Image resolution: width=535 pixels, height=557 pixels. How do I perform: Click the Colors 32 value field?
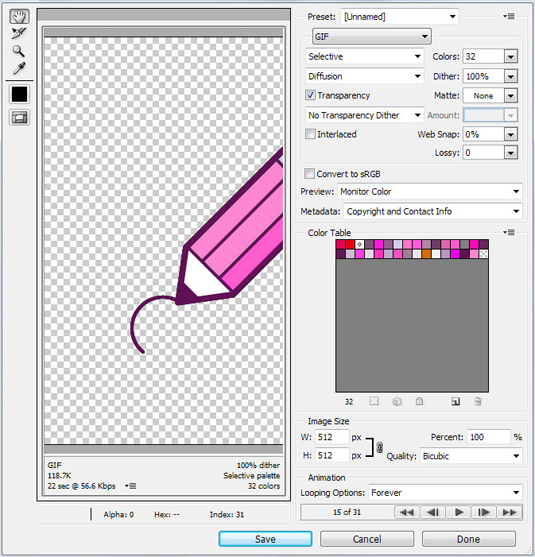483,56
